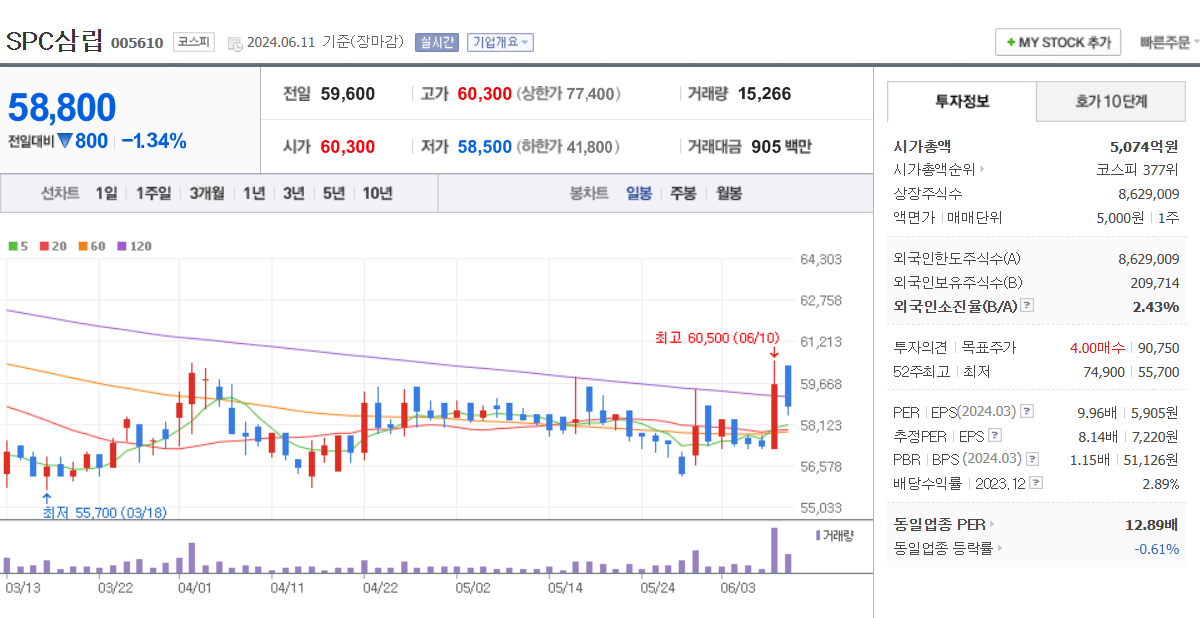Click the 상장주식수 value 8,629,009
The height and width of the screenshot is (618, 1201).
coord(1149,194)
